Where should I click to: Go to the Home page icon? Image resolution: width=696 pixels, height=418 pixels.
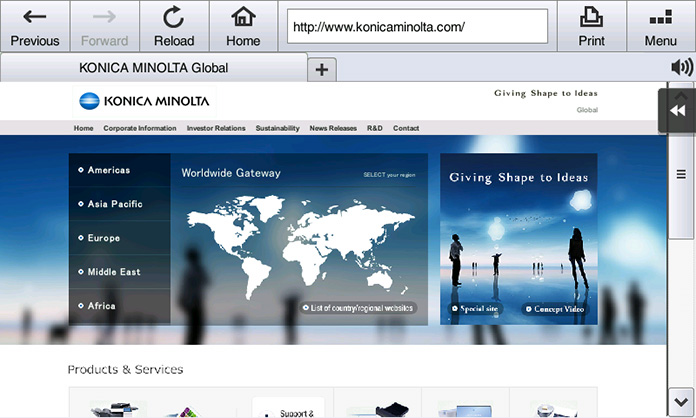(x=243, y=26)
